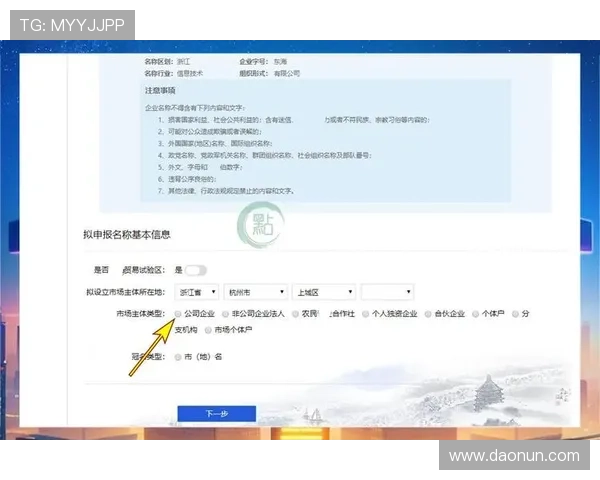Toggle the 自贸试验区 switch
Image resolution: width=600 pixels, height=480 pixels.
click(x=196, y=270)
